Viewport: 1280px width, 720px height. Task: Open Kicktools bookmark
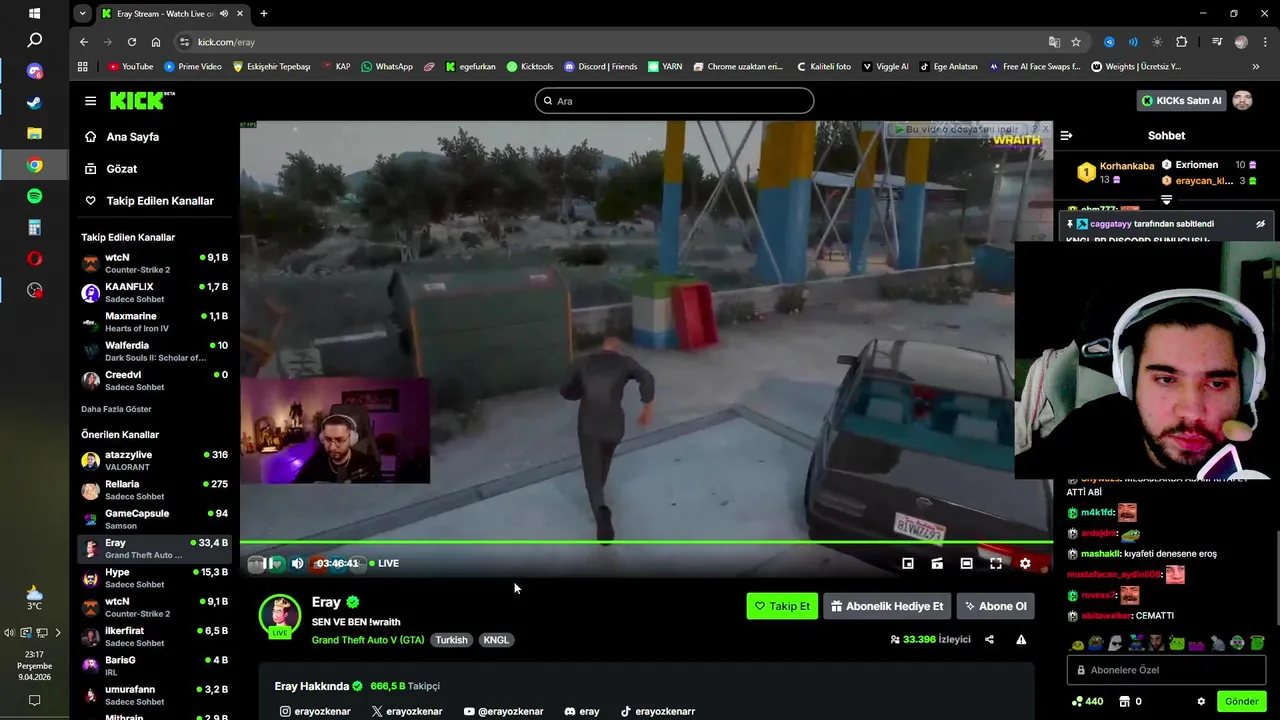(x=530, y=67)
